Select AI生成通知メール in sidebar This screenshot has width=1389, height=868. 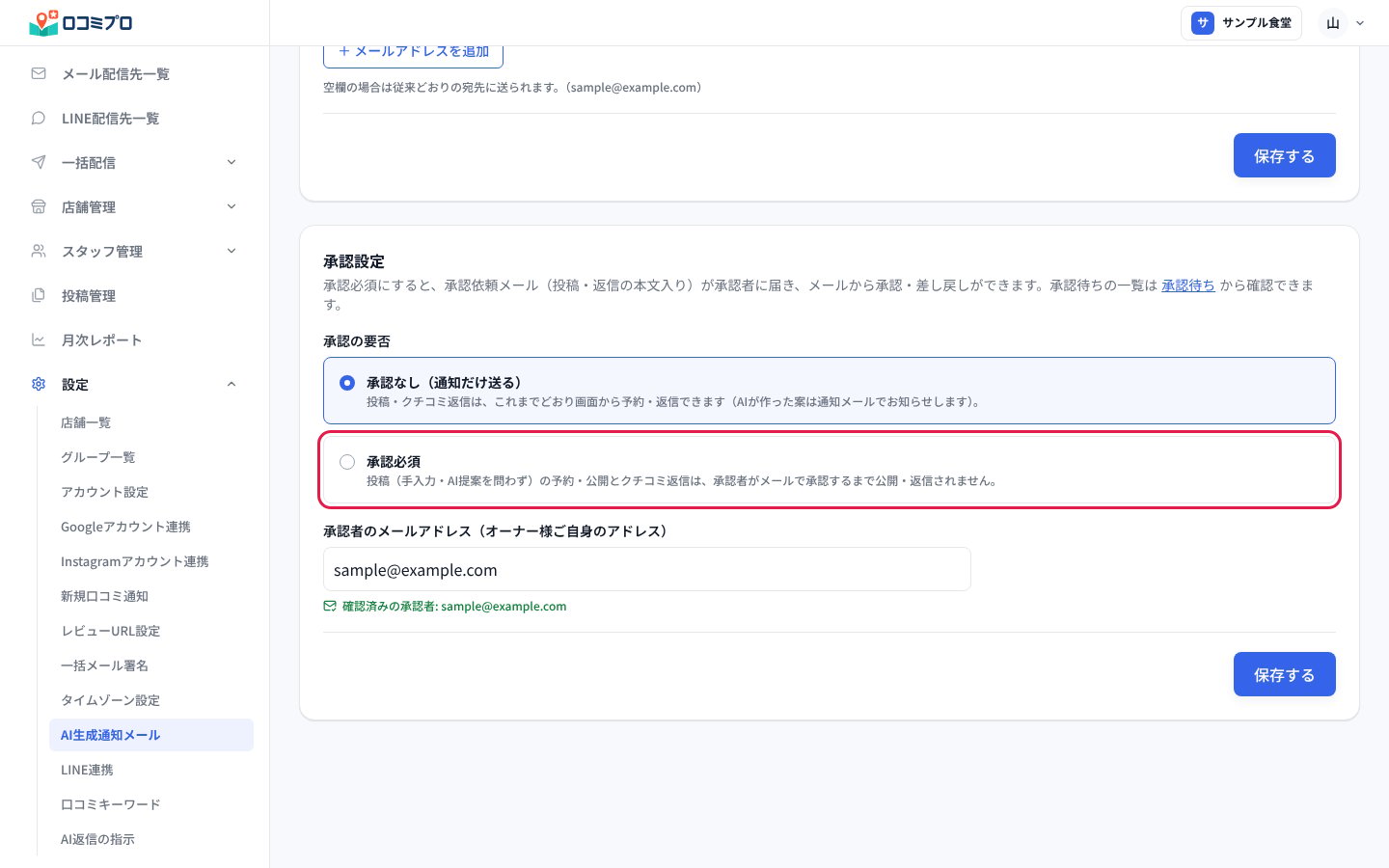coord(151,735)
